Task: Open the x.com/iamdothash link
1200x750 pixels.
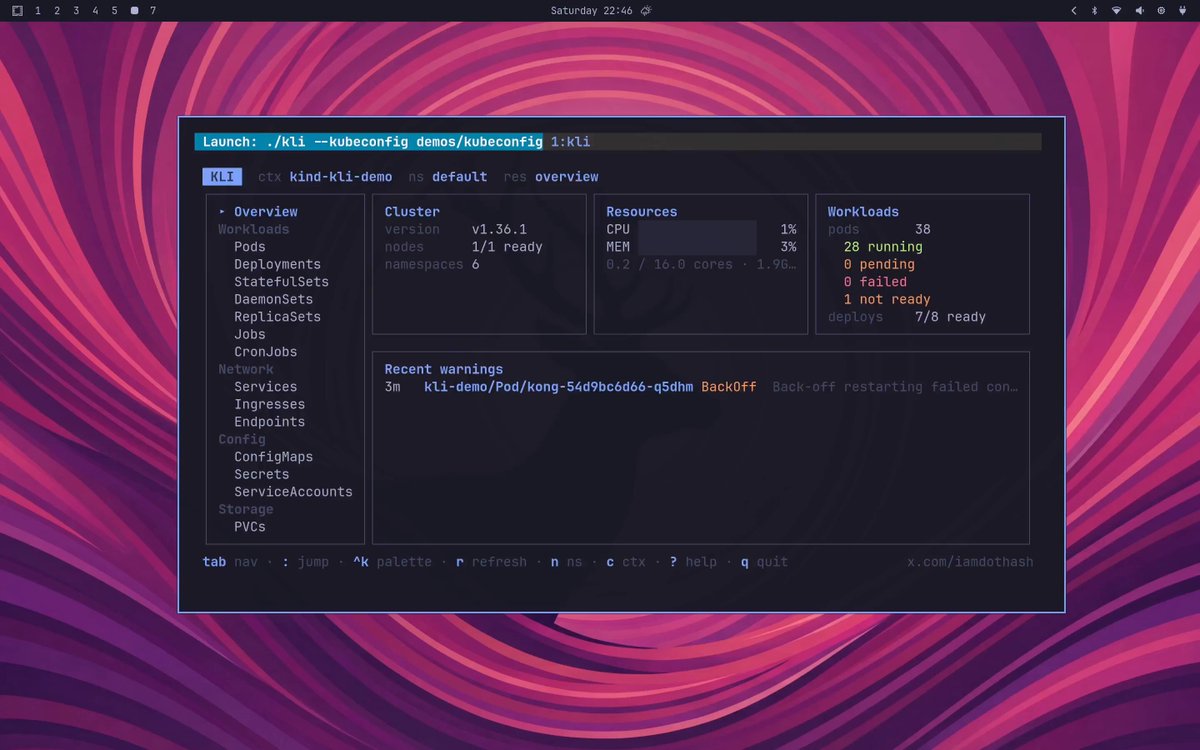Action: (x=970, y=562)
